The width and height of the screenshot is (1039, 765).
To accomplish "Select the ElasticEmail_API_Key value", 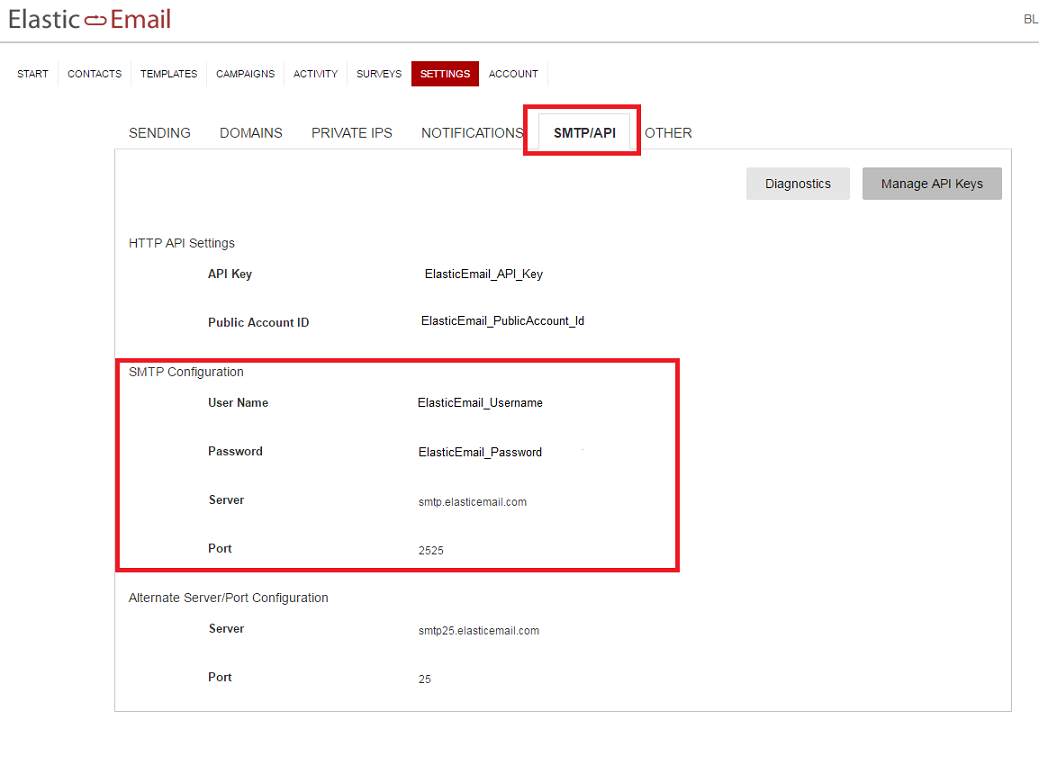I will (x=484, y=273).
